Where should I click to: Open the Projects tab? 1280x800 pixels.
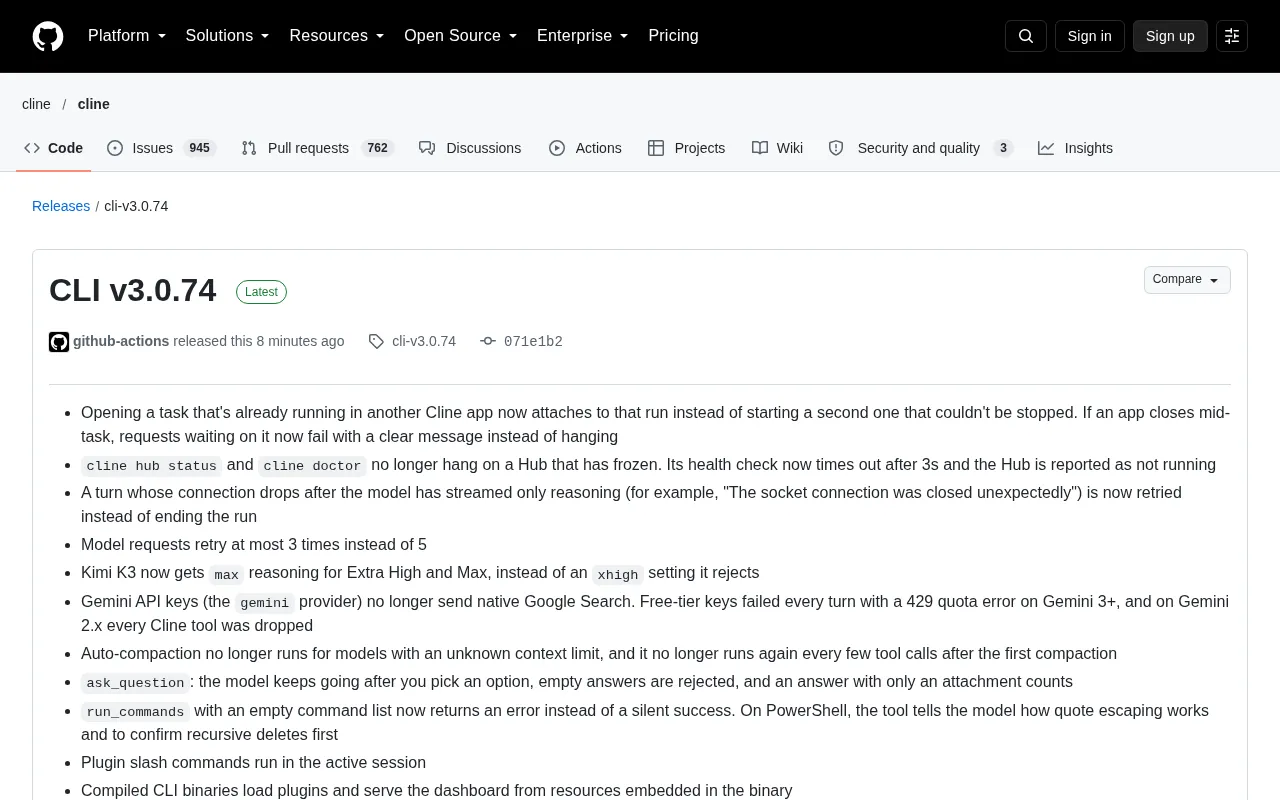coord(686,148)
